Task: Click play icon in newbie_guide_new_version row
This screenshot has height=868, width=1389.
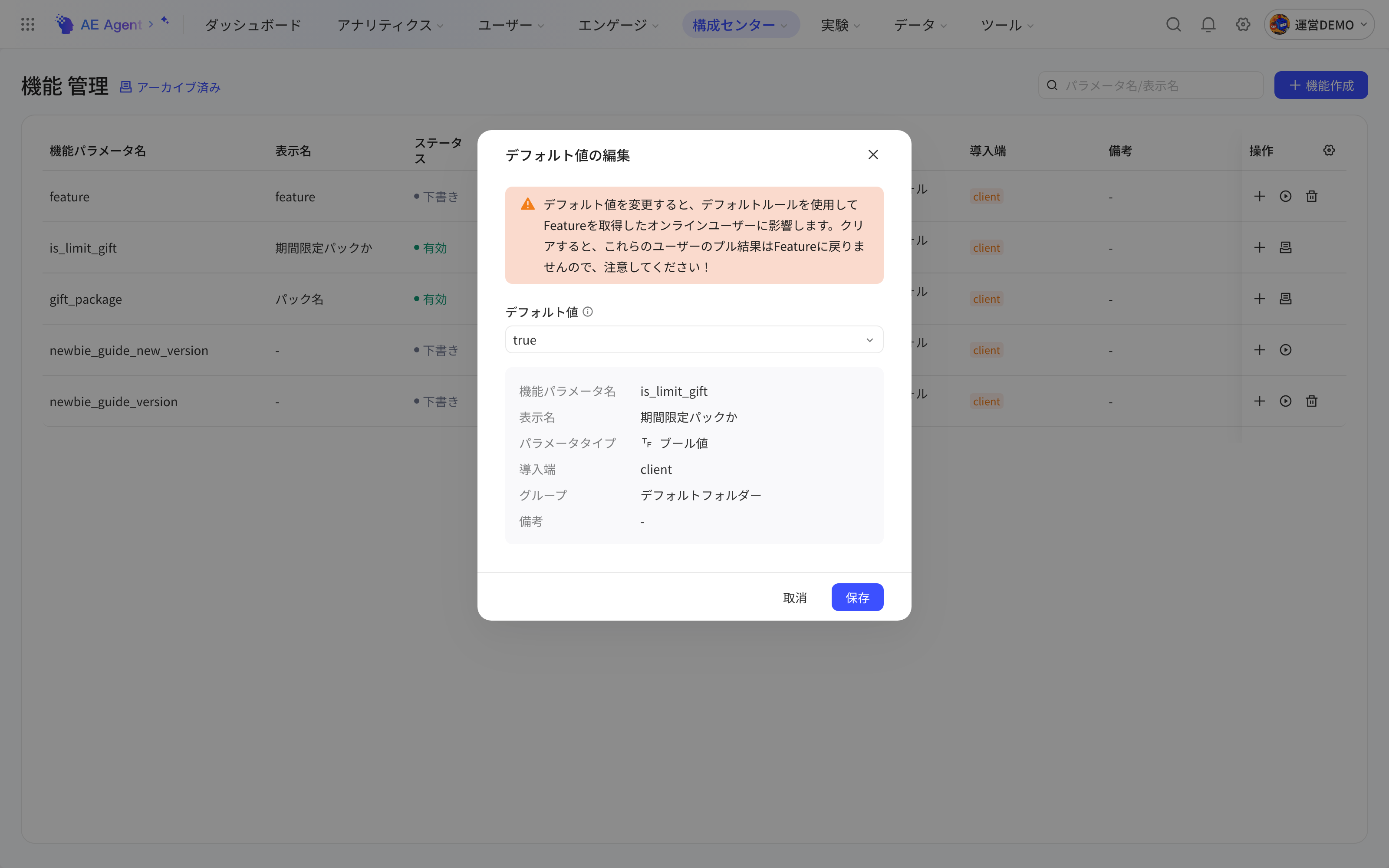Action: click(1285, 350)
